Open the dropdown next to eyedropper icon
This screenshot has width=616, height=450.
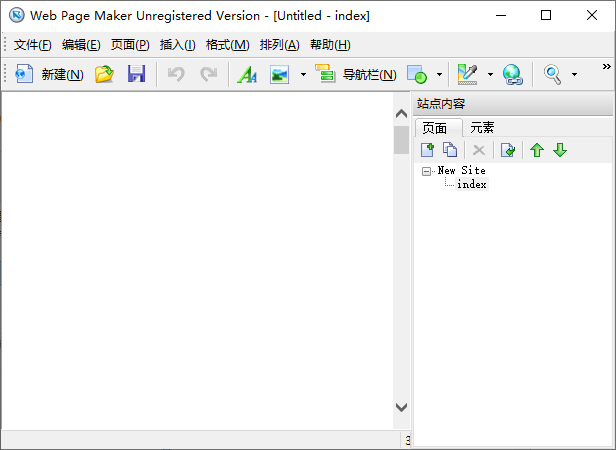click(x=490, y=74)
